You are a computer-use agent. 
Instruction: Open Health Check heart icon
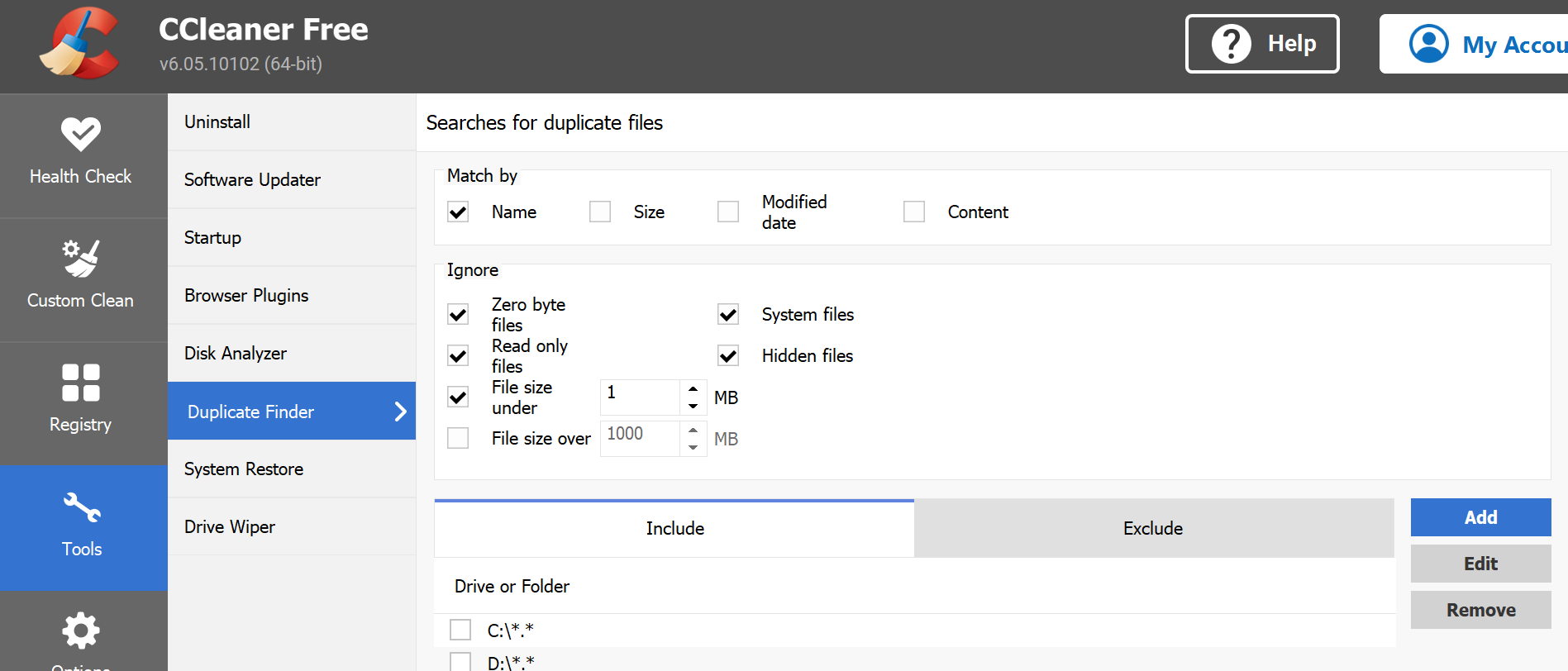click(81, 133)
